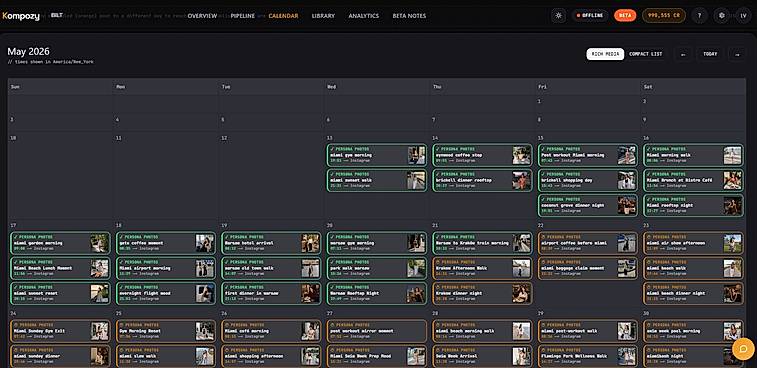Open the 'wynwood coffee stop' post card
757x368 pixels.
[x=482, y=155]
